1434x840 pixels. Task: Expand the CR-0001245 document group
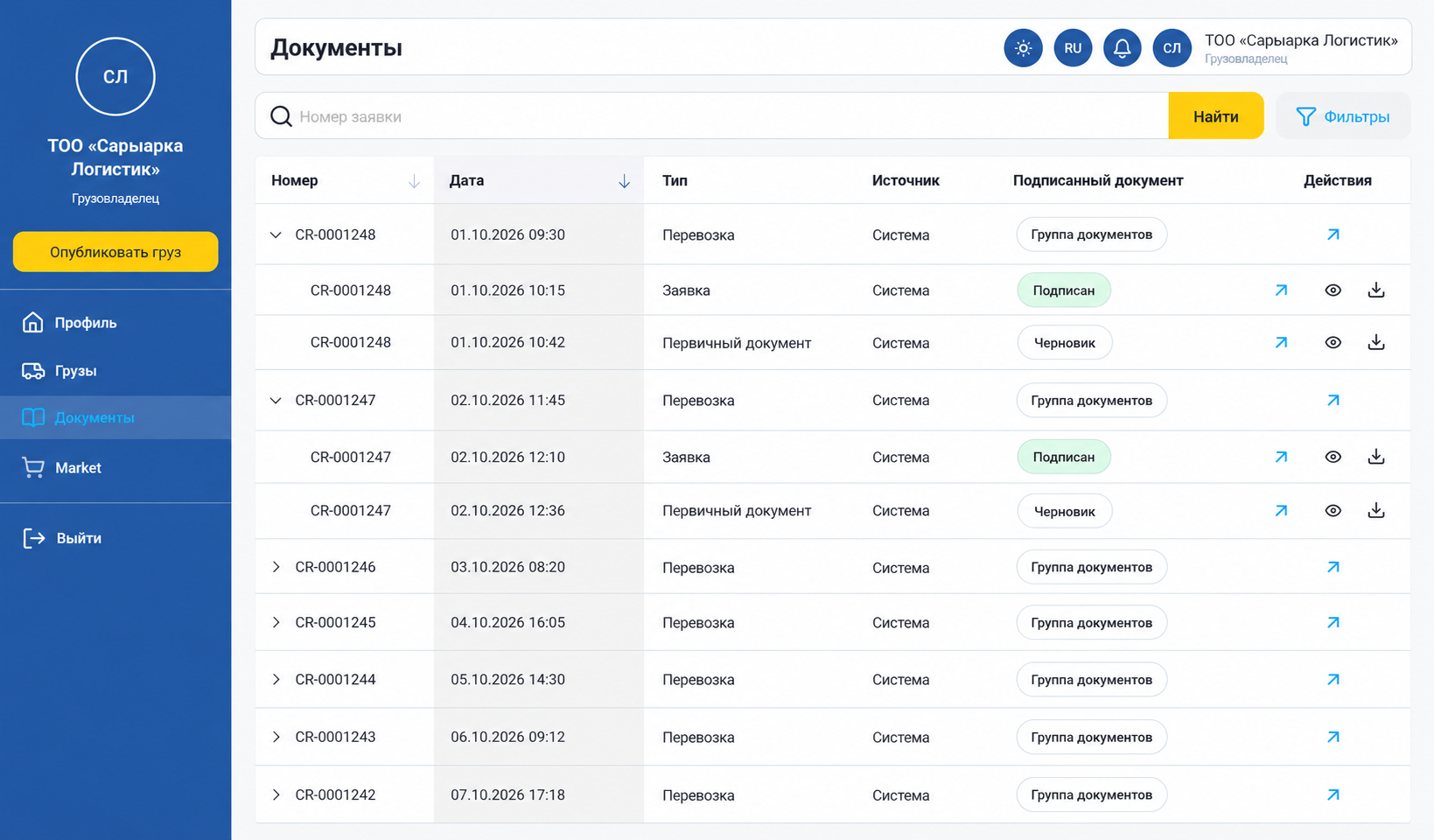276,622
